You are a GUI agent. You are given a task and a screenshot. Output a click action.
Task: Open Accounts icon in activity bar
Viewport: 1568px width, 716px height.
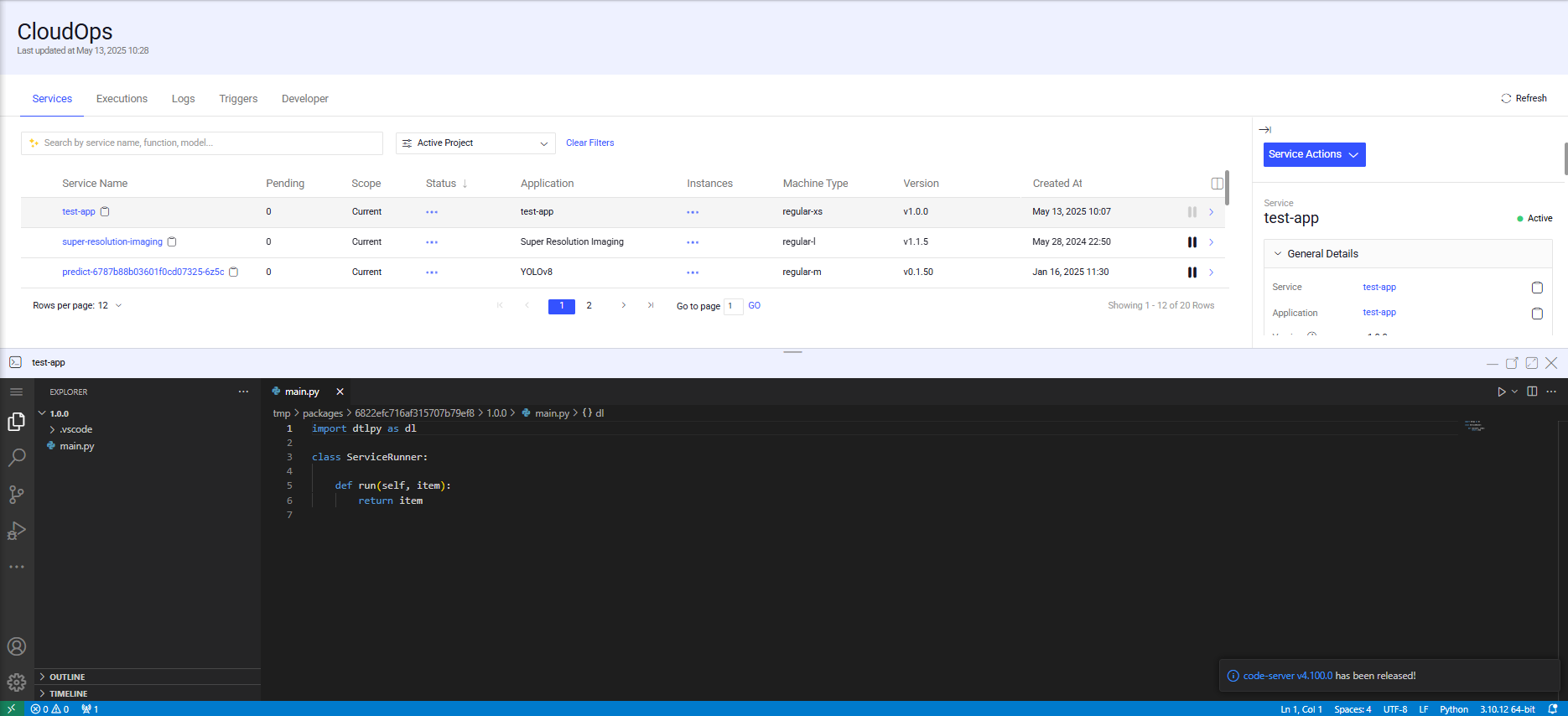click(x=16, y=646)
